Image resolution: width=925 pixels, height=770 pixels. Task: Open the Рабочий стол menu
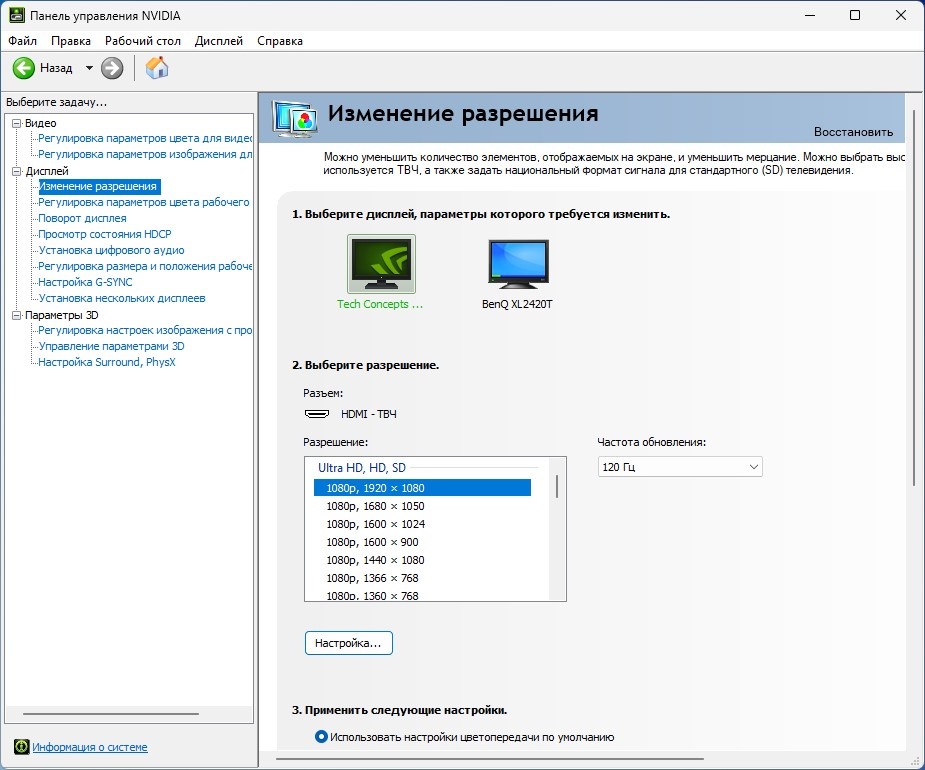point(143,41)
